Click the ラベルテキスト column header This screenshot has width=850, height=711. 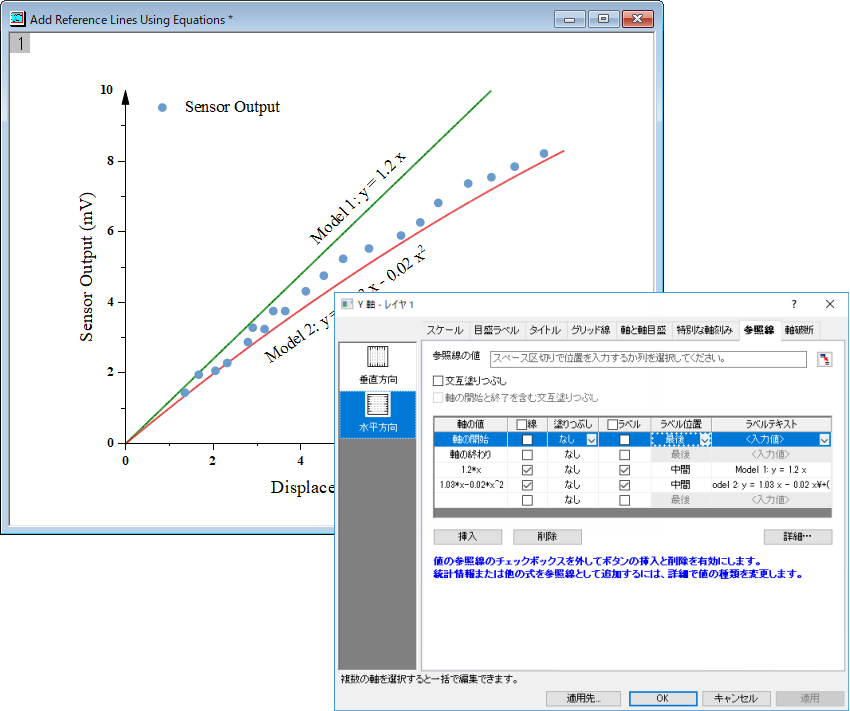coord(771,424)
